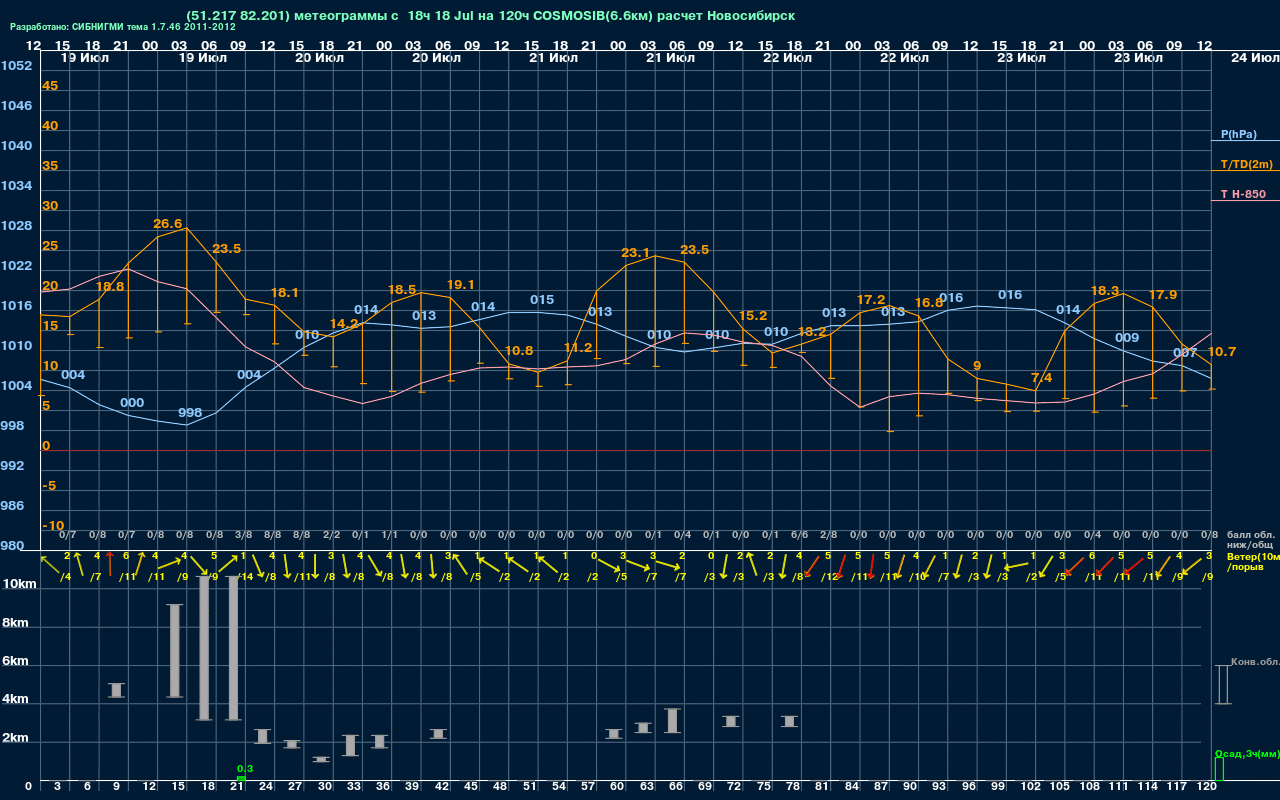The height and width of the screenshot is (800, 1280).
Task: Click the 10km altitude axis label
Action: click(x=20, y=584)
